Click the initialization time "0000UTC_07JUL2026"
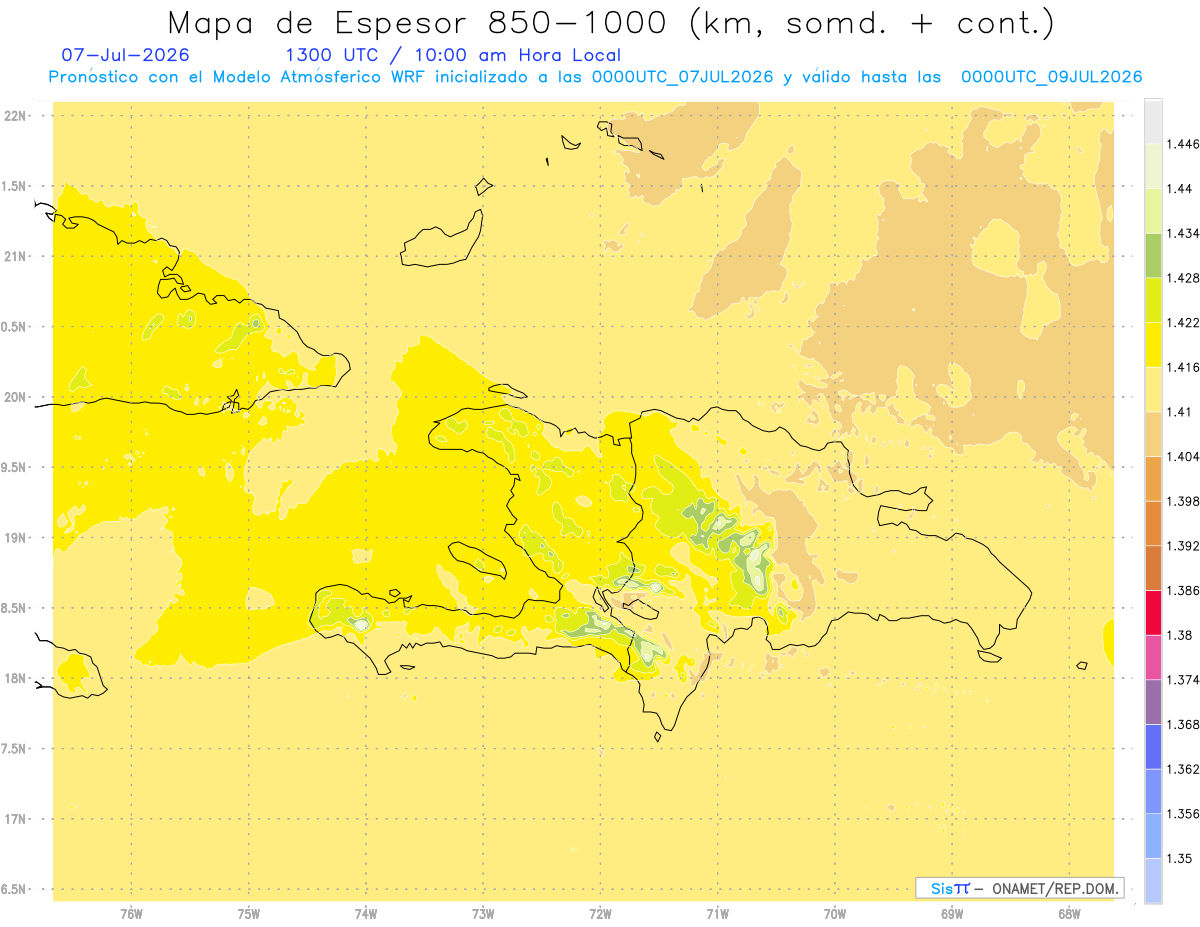The image size is (1200, 927). [683, 77]
